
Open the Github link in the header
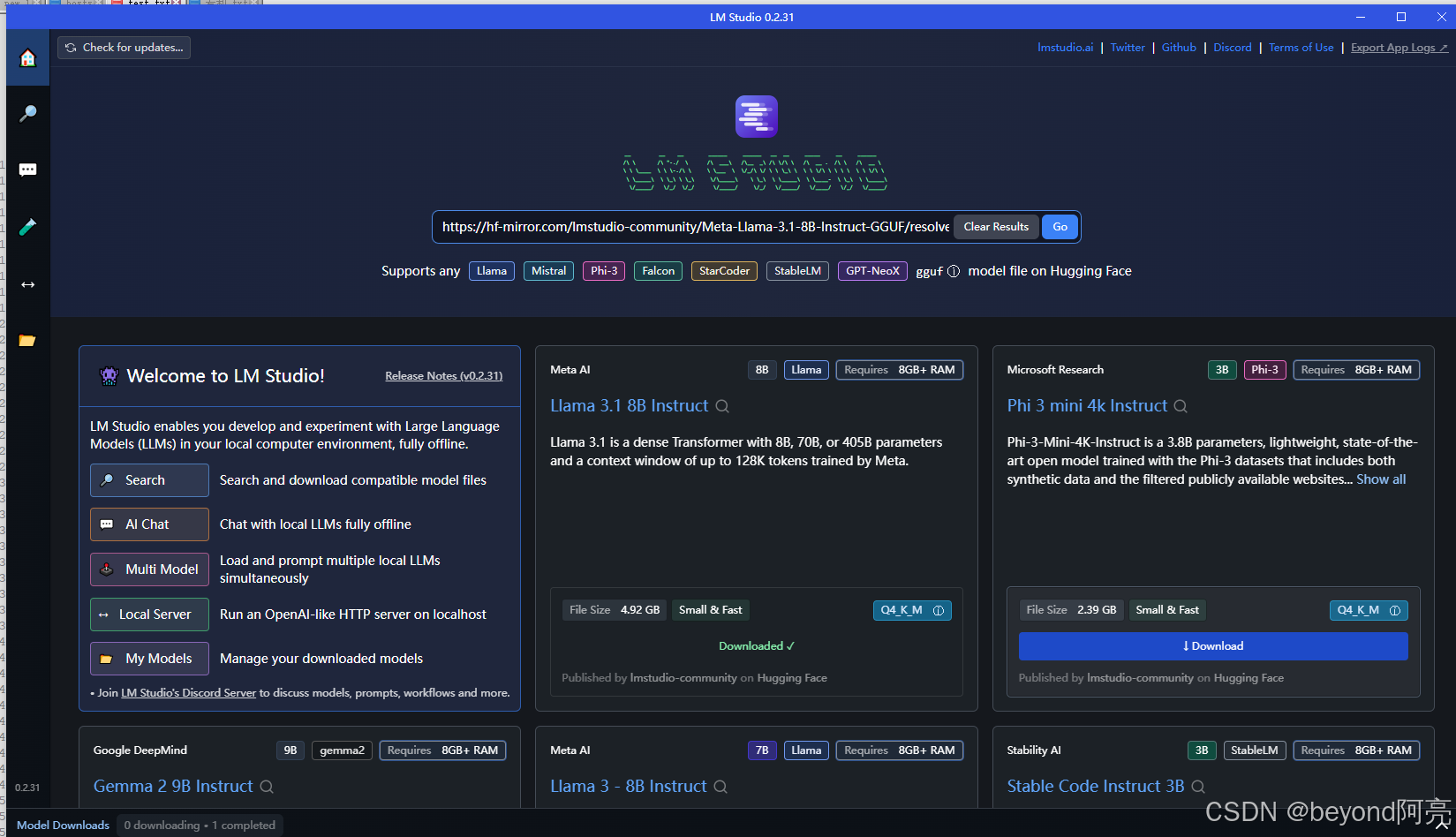(x=1179, y=48)
